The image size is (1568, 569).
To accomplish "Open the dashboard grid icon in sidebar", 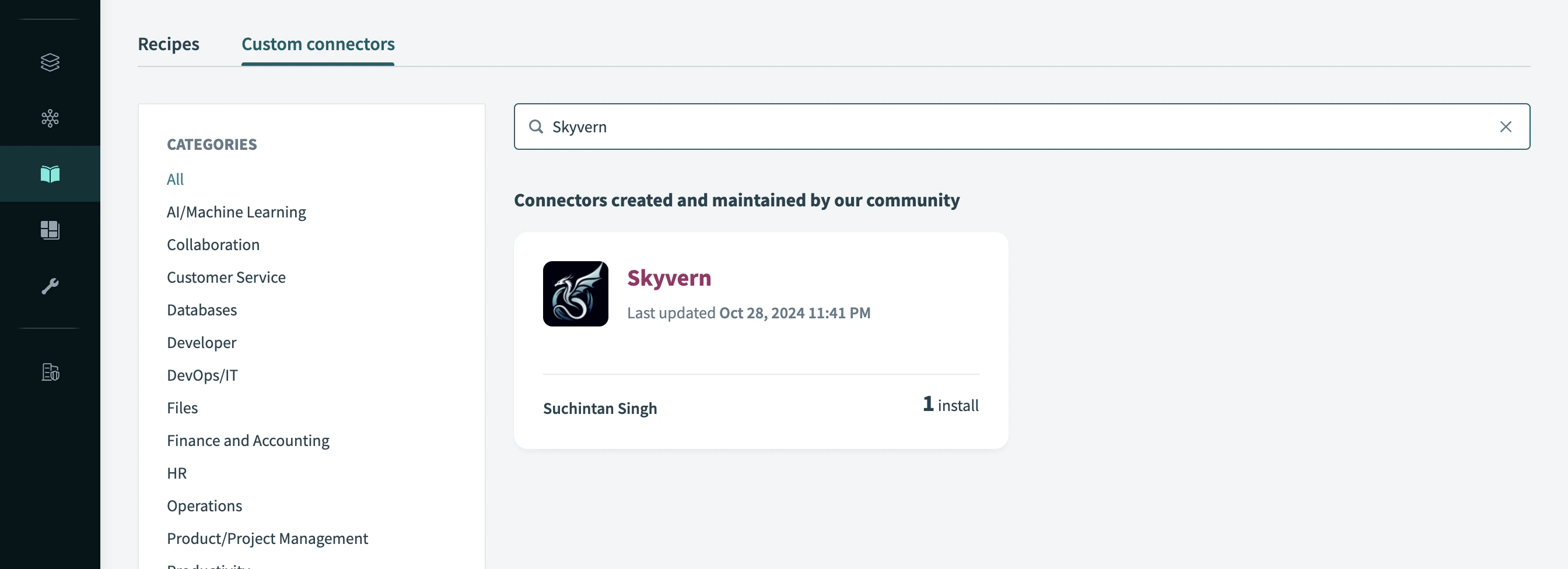I will pyautogui.click(x=50, y=230).
